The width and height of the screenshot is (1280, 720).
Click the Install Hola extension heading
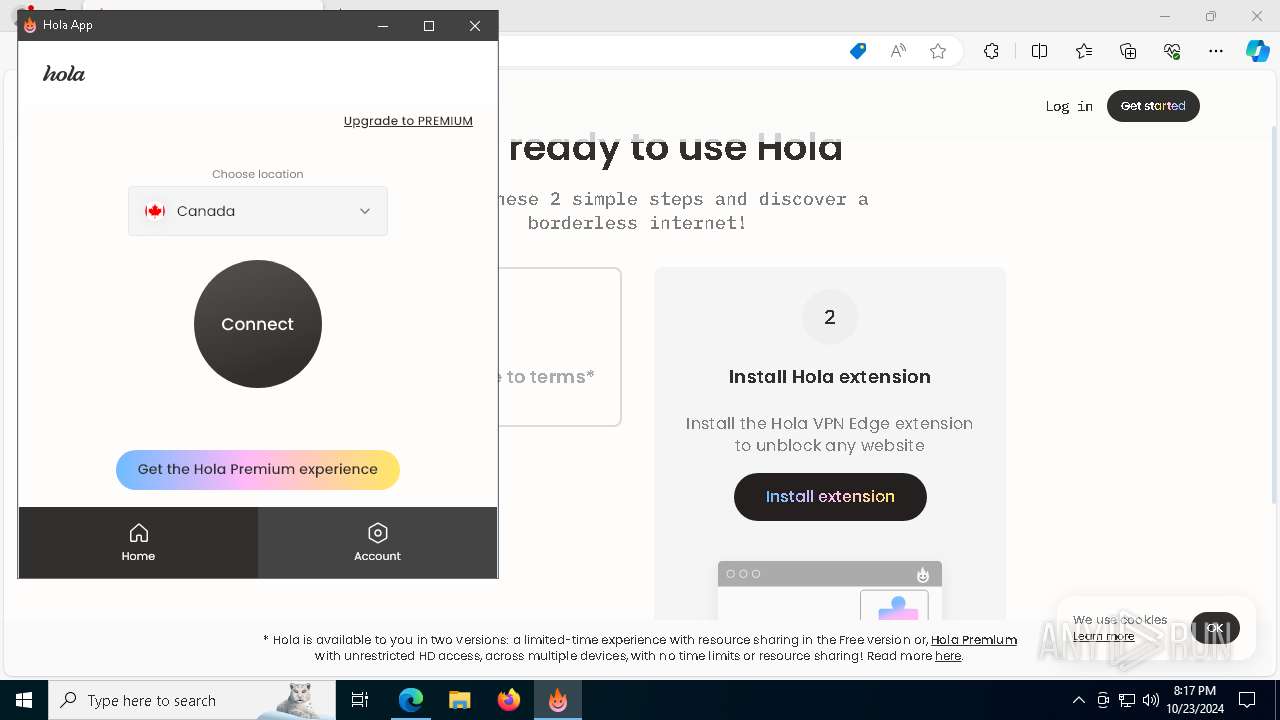(x=830, y=377)
